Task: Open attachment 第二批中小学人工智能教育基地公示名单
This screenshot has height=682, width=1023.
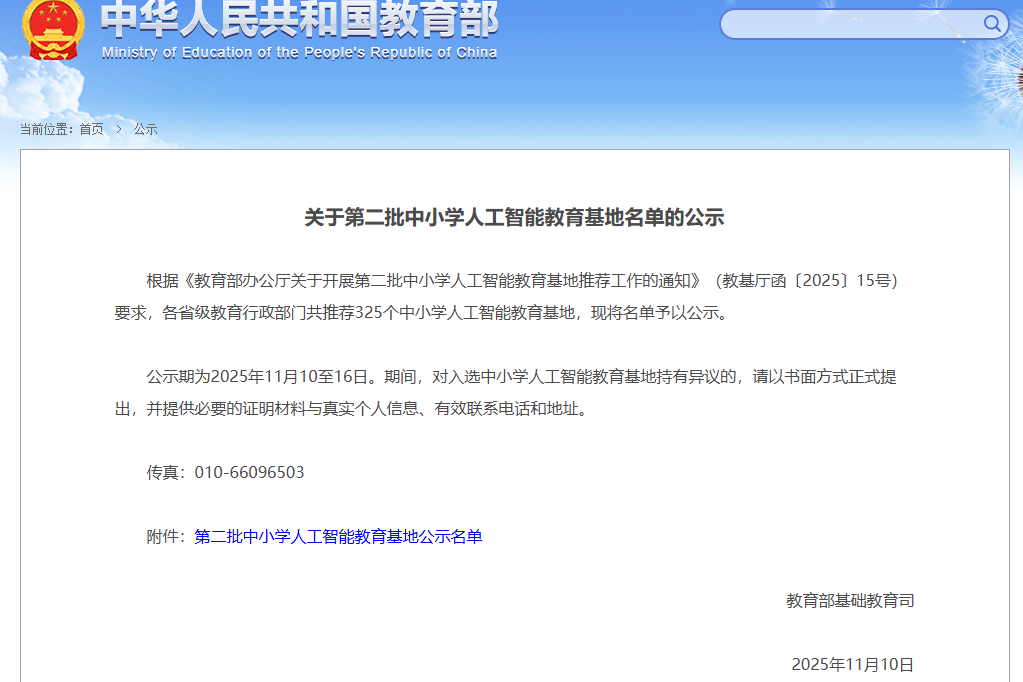Action: 338,537
